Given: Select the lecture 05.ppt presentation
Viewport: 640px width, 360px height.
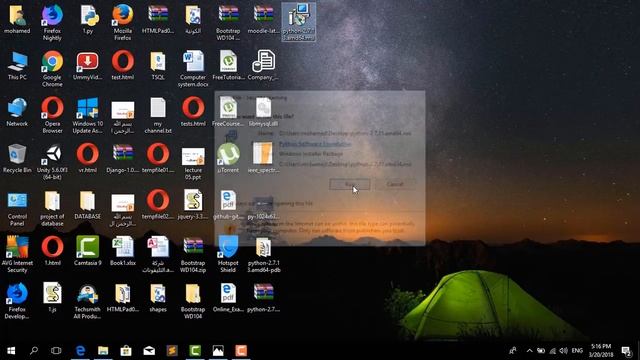Looking at the screenshot, I should [193, 162].
